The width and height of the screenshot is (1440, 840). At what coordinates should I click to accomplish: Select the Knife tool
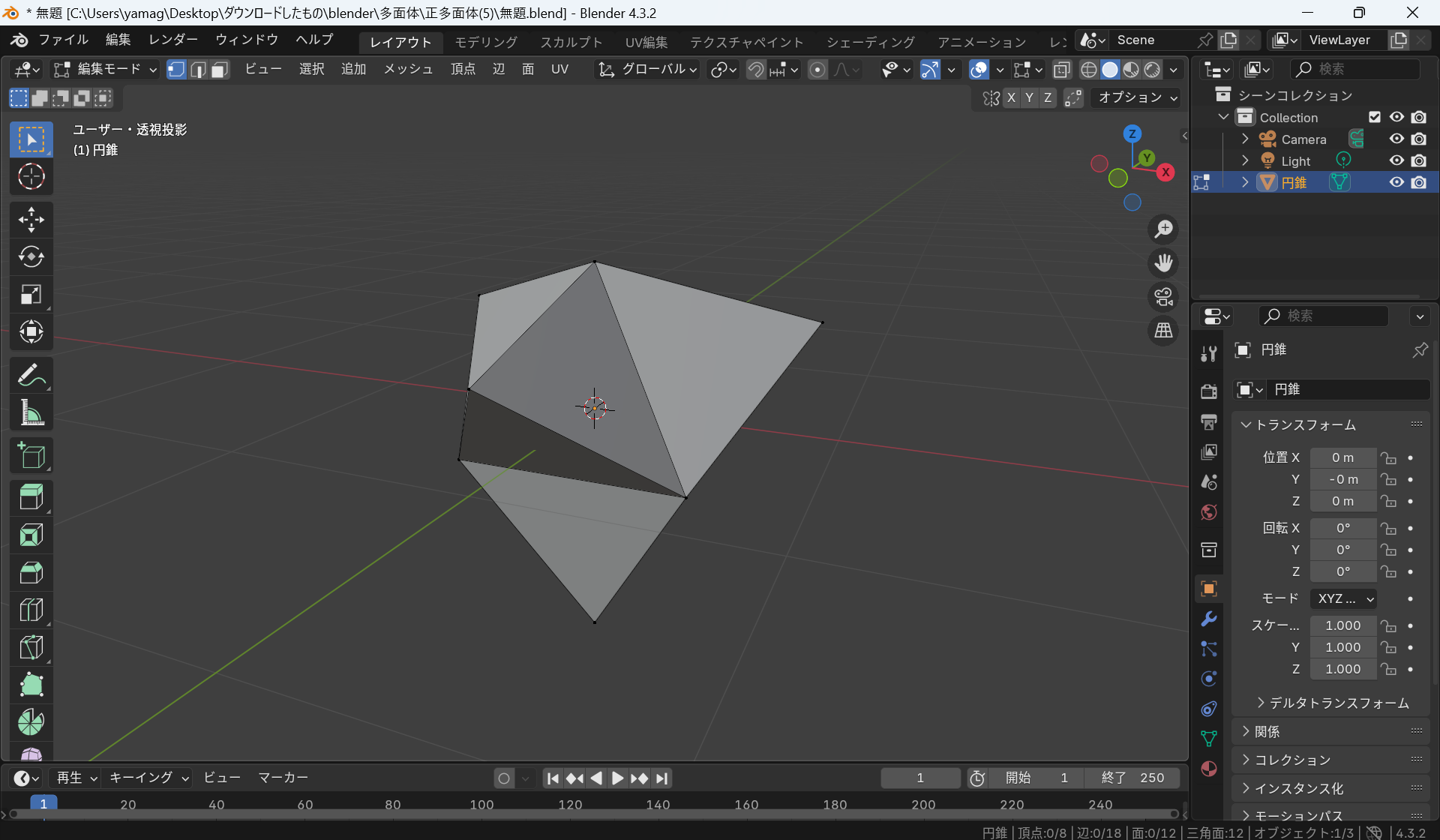coord(31,647)
